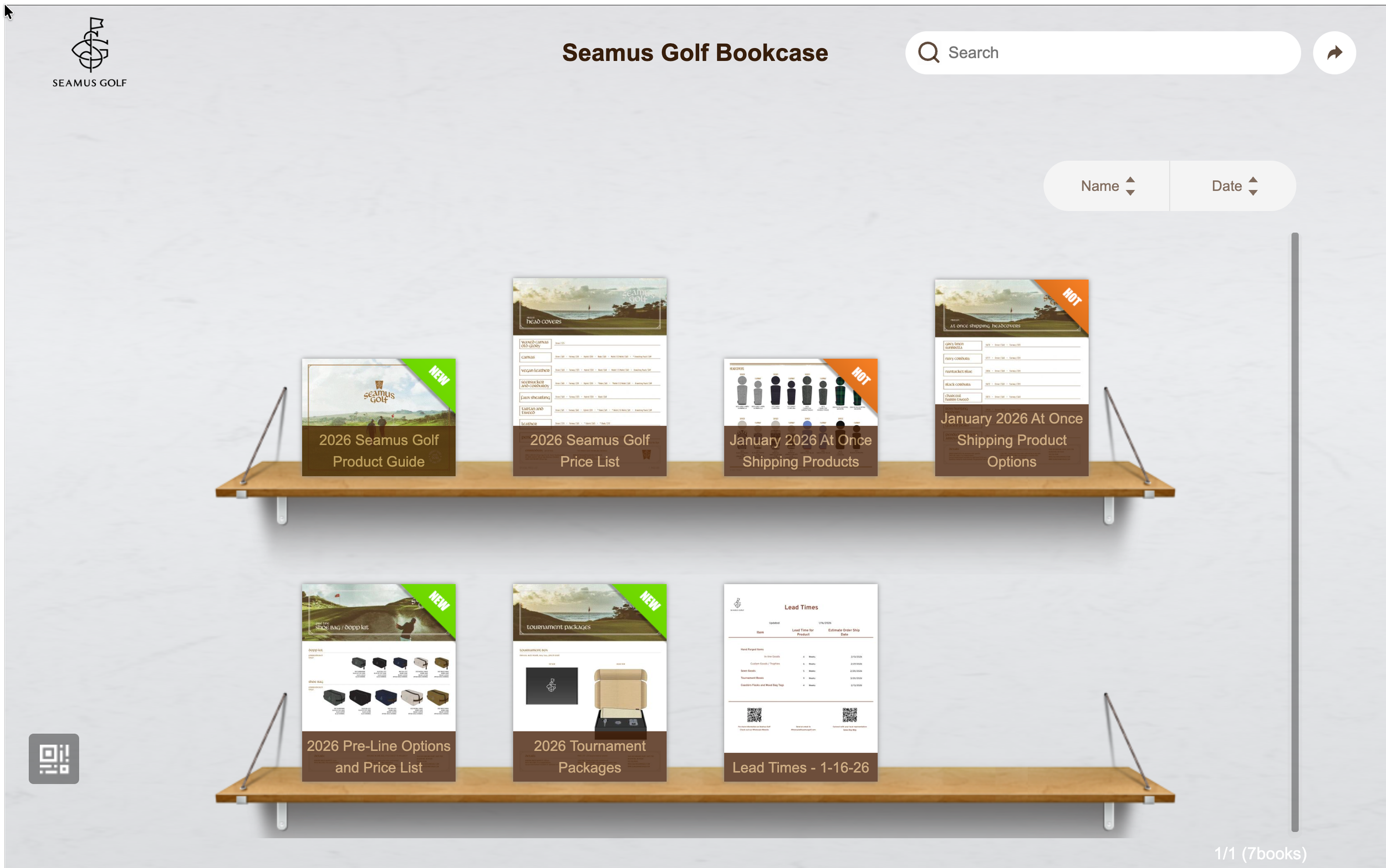This screenshot has height=868, width=1386.
Task: Click HOT ribbon on Shipping Product Options
Action: point(1071,297)
